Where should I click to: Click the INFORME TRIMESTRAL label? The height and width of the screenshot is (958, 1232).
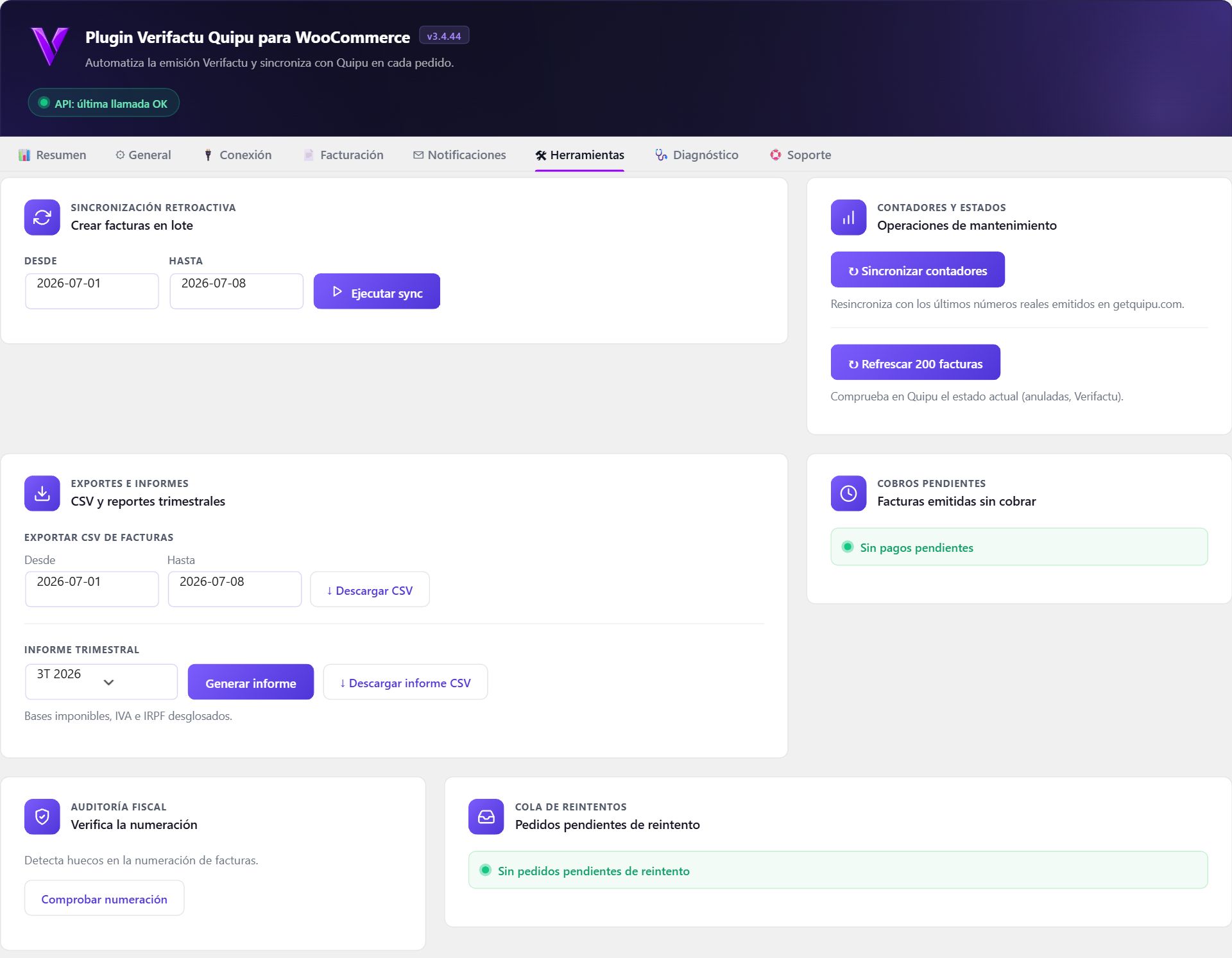coord(81,650)
